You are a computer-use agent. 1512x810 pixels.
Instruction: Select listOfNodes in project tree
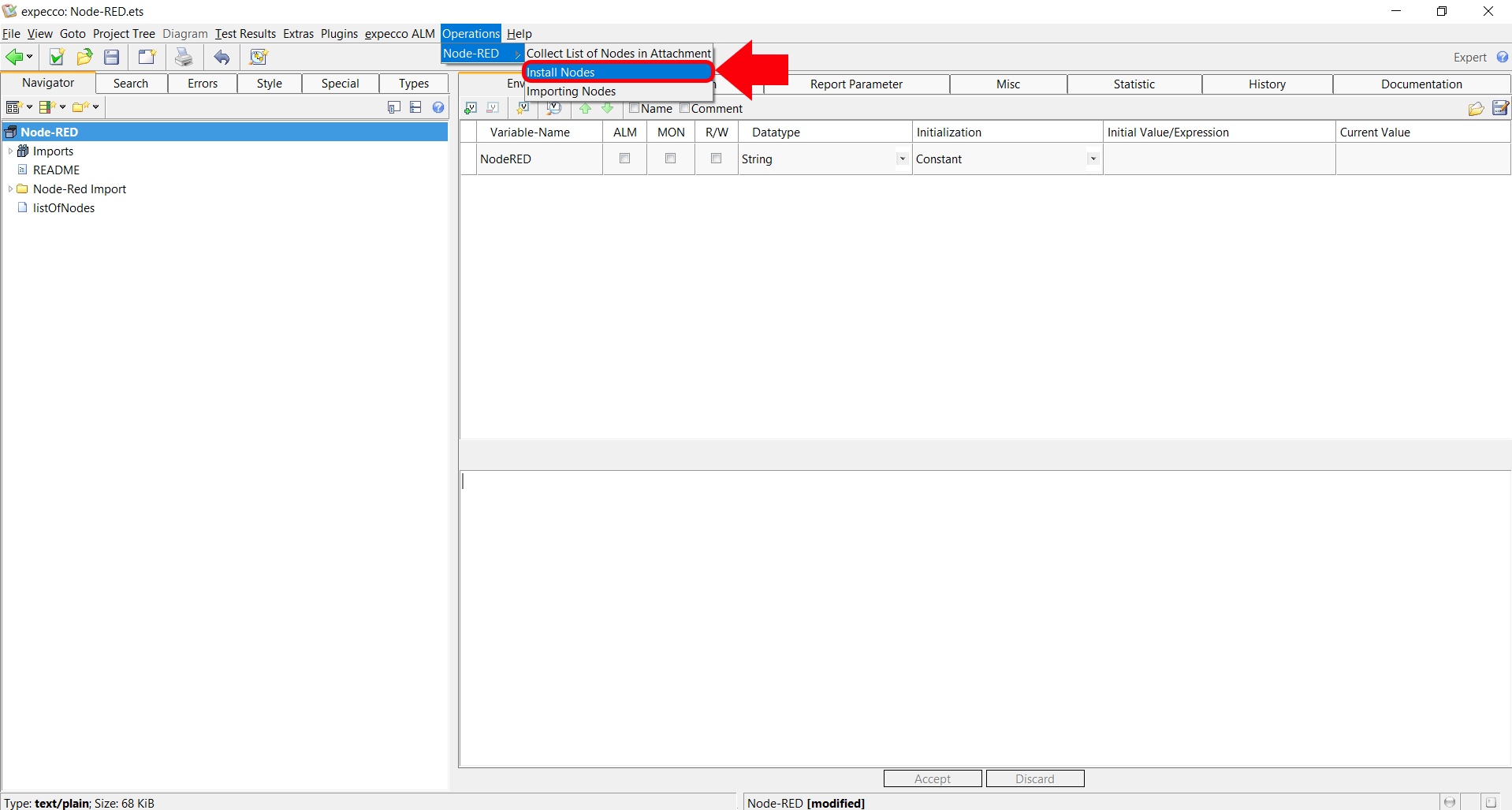pyautogui.click(x=64, y=208)
